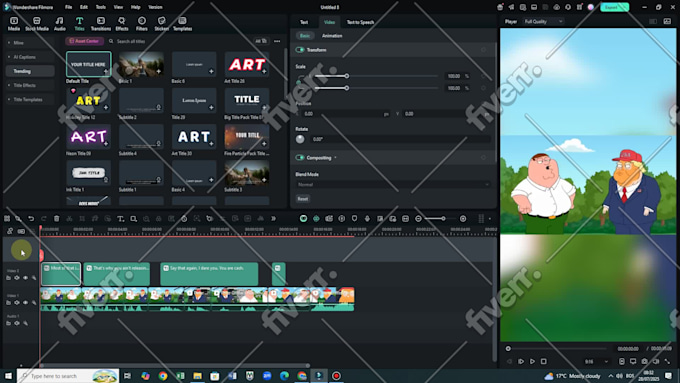Viewport: 680px width, 383px height.
Task: Zoom out the timeline with the minus icon
Action: [x=418, y=219]
